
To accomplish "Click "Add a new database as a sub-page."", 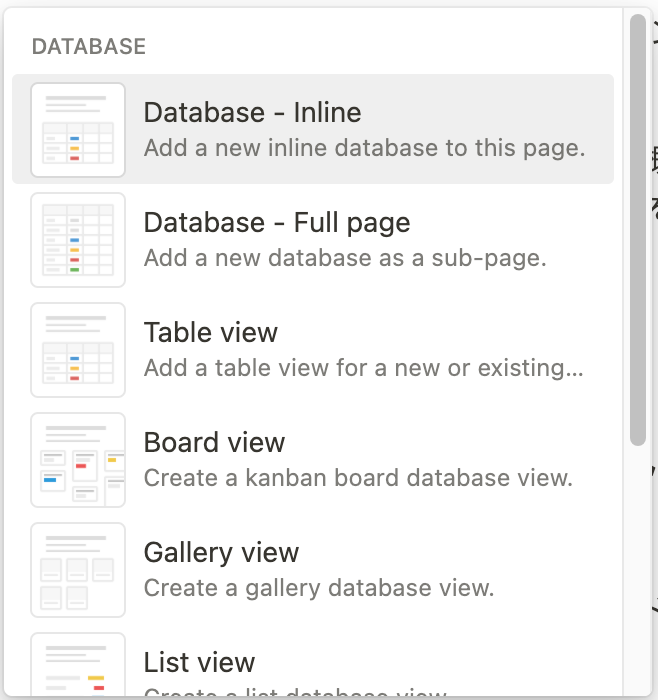I will click(x=345, y=258).
